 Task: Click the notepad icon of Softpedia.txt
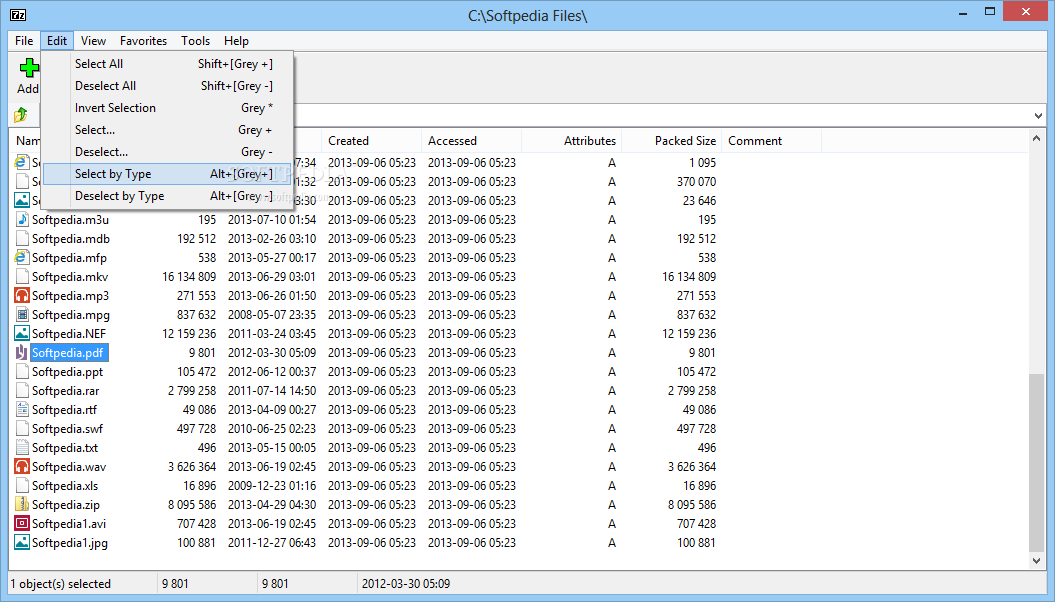[x=22, y=447]
